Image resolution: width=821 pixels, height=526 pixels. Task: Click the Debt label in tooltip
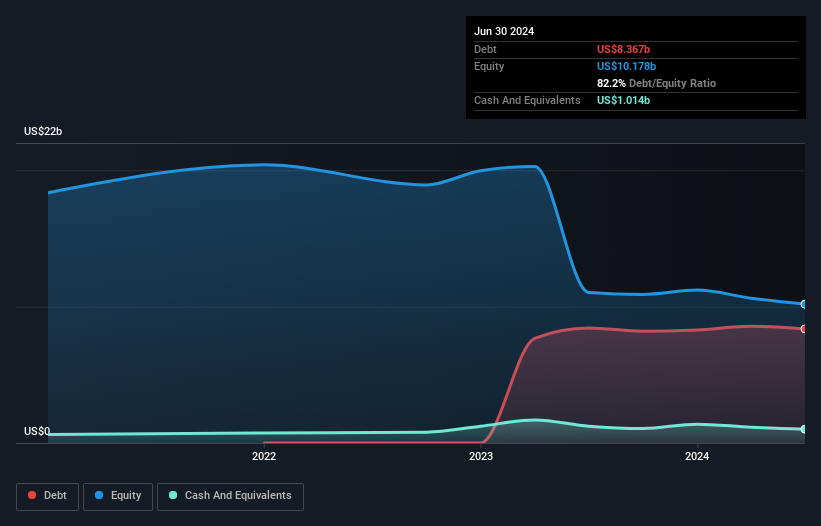coord(485,49)
